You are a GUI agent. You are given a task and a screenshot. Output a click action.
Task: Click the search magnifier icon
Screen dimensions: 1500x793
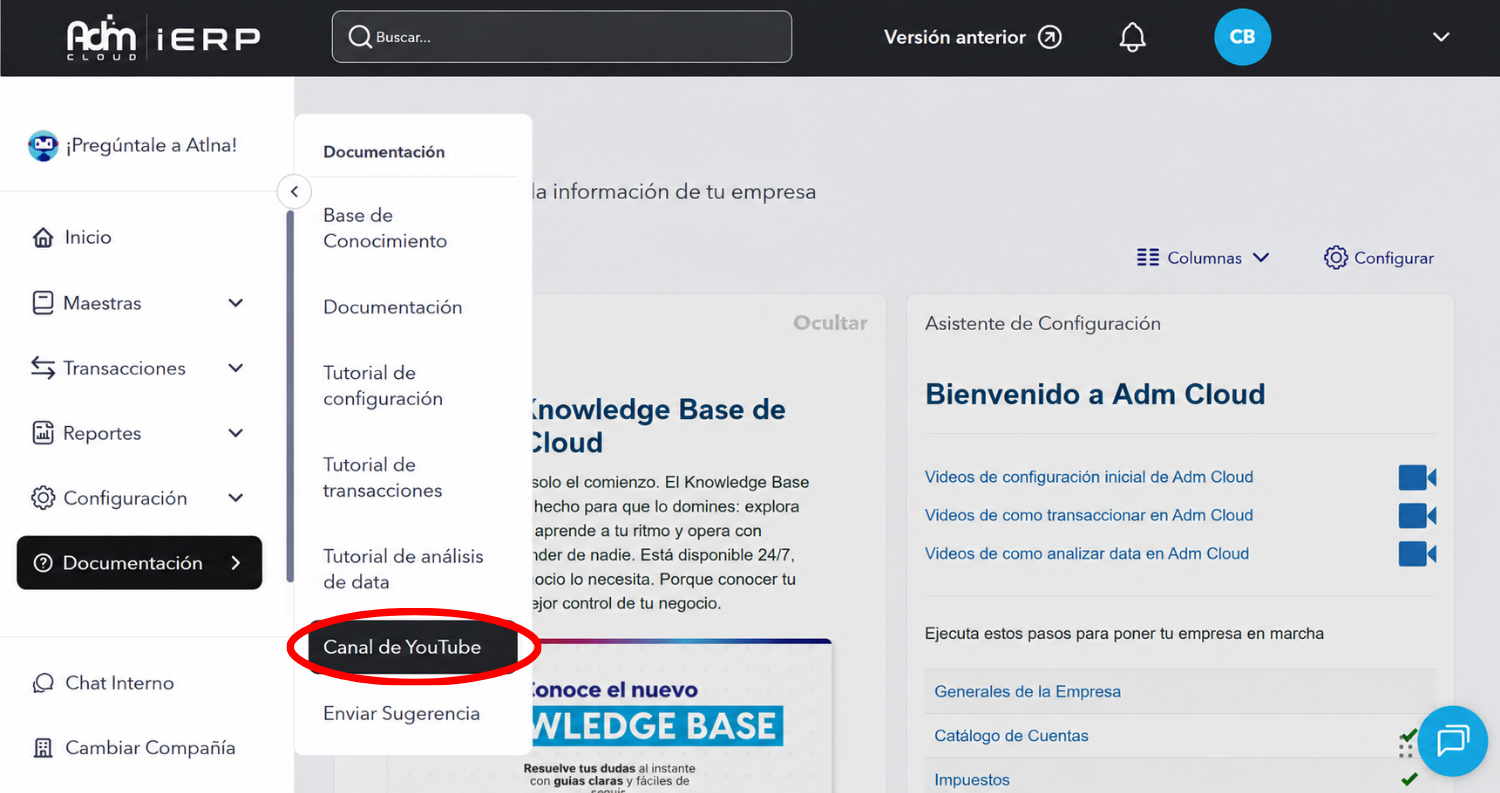(x=360, y=37)
